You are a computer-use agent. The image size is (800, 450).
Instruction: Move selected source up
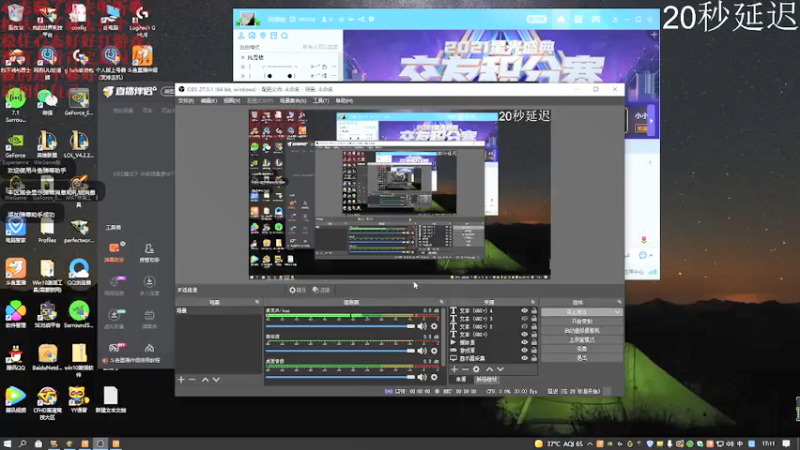pos(489,369)
